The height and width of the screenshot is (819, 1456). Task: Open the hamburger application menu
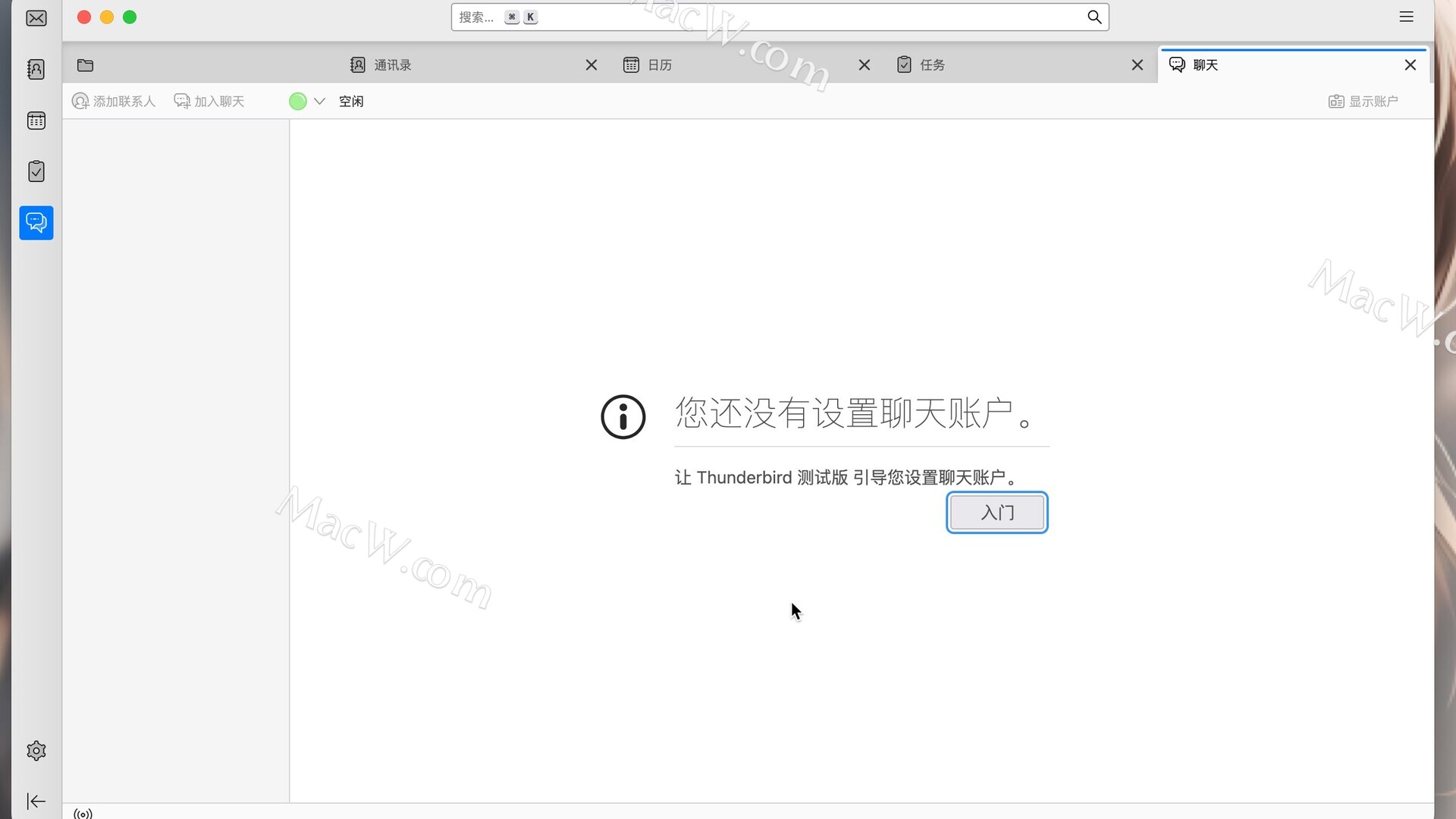tap(1406, 17)
